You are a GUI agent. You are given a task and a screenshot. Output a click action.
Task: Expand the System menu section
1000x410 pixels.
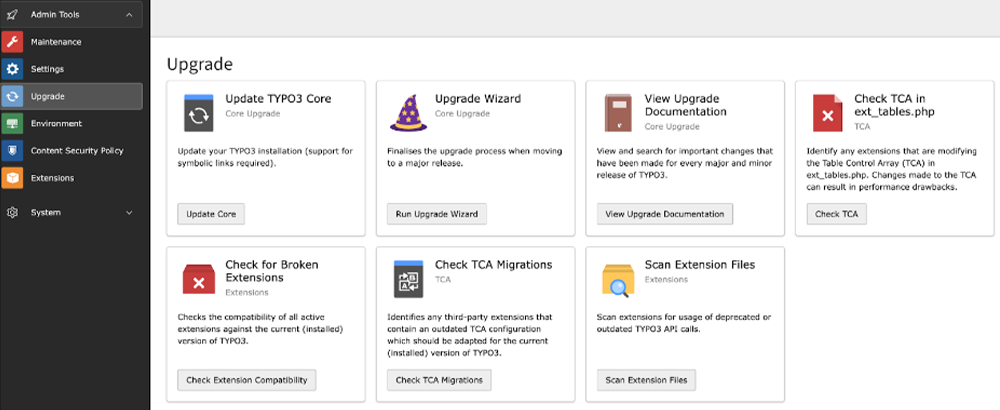tap(129, 212)
